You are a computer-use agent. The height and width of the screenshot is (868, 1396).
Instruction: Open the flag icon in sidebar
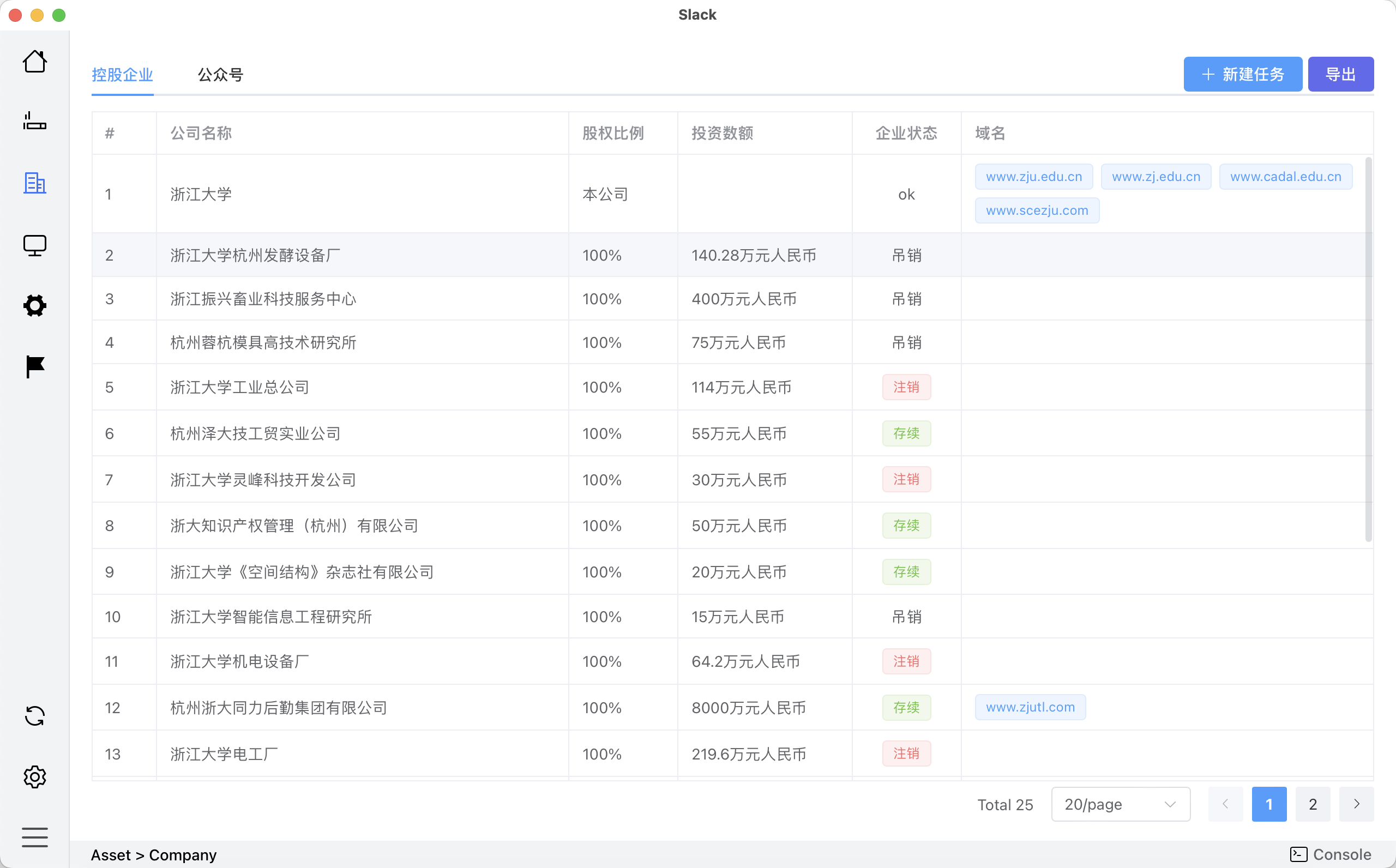tap(34, 366)
